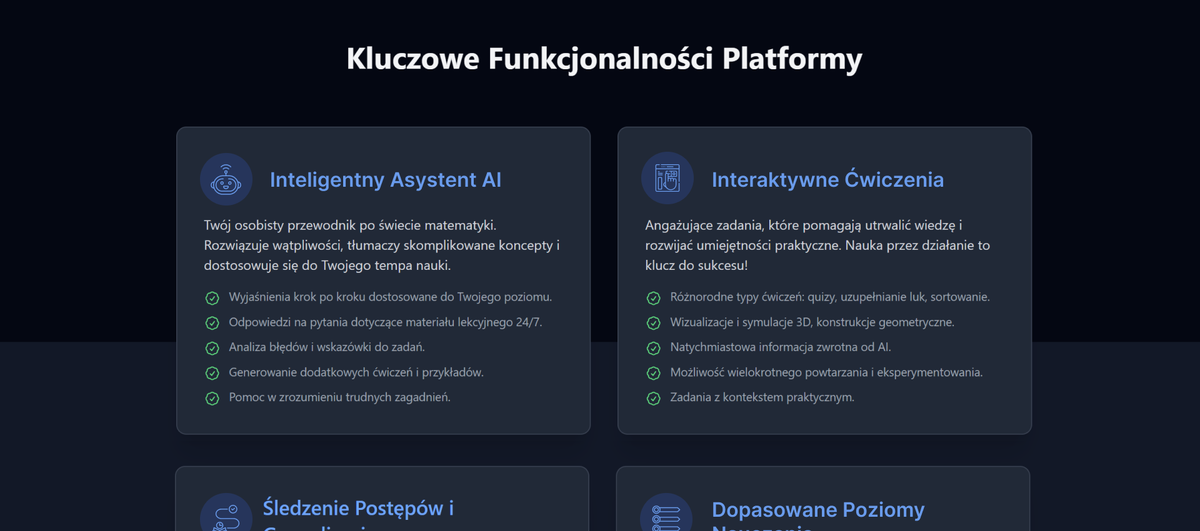1200x531 pixels.
Task: Click checkmark next to Różnorodne typy ćwiczeń
Action: (653, 298)
